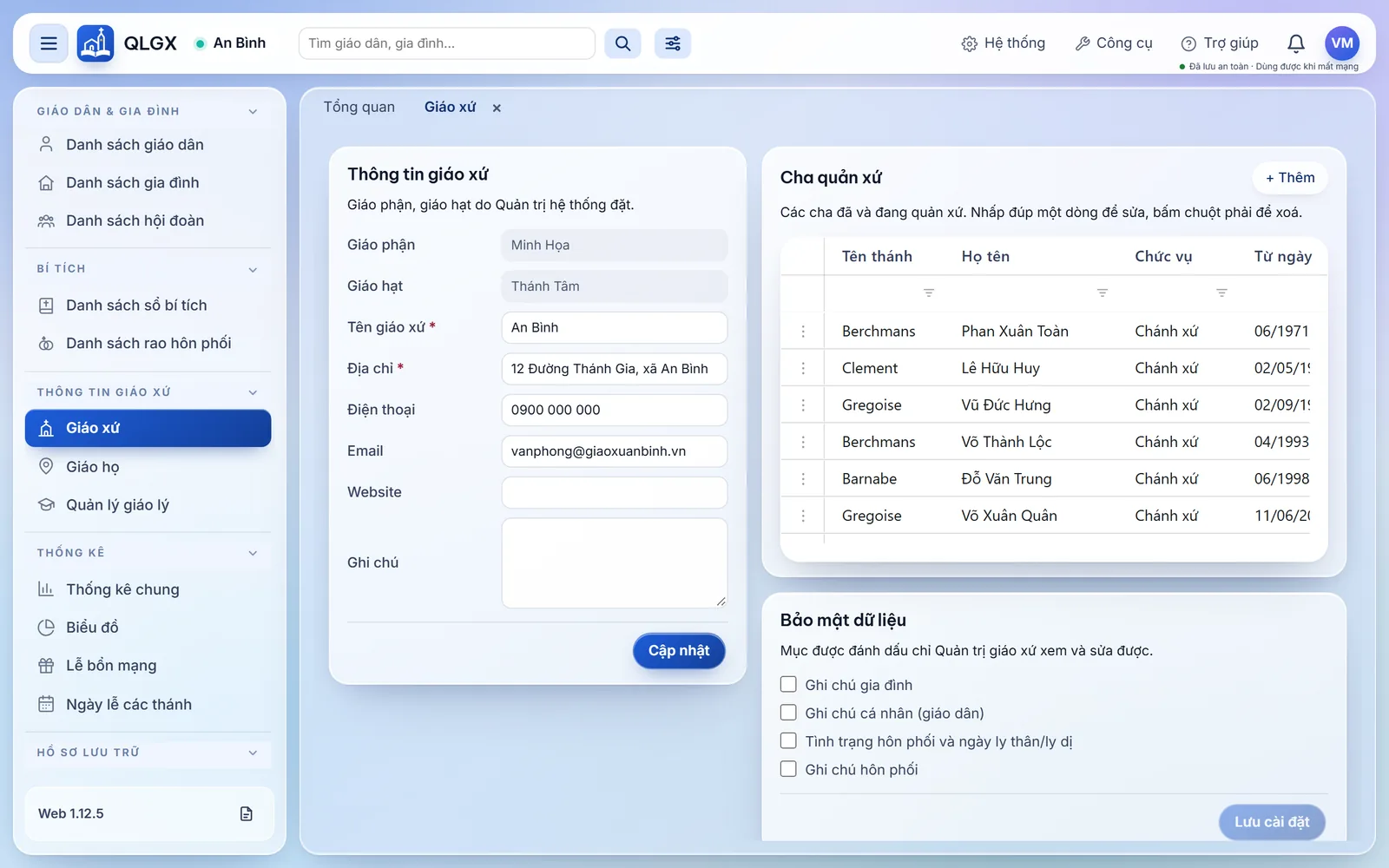The width and height of the screenshot is (1389, 868).
Task: Collapse the Bí tích section
Action: click(253, 269)
